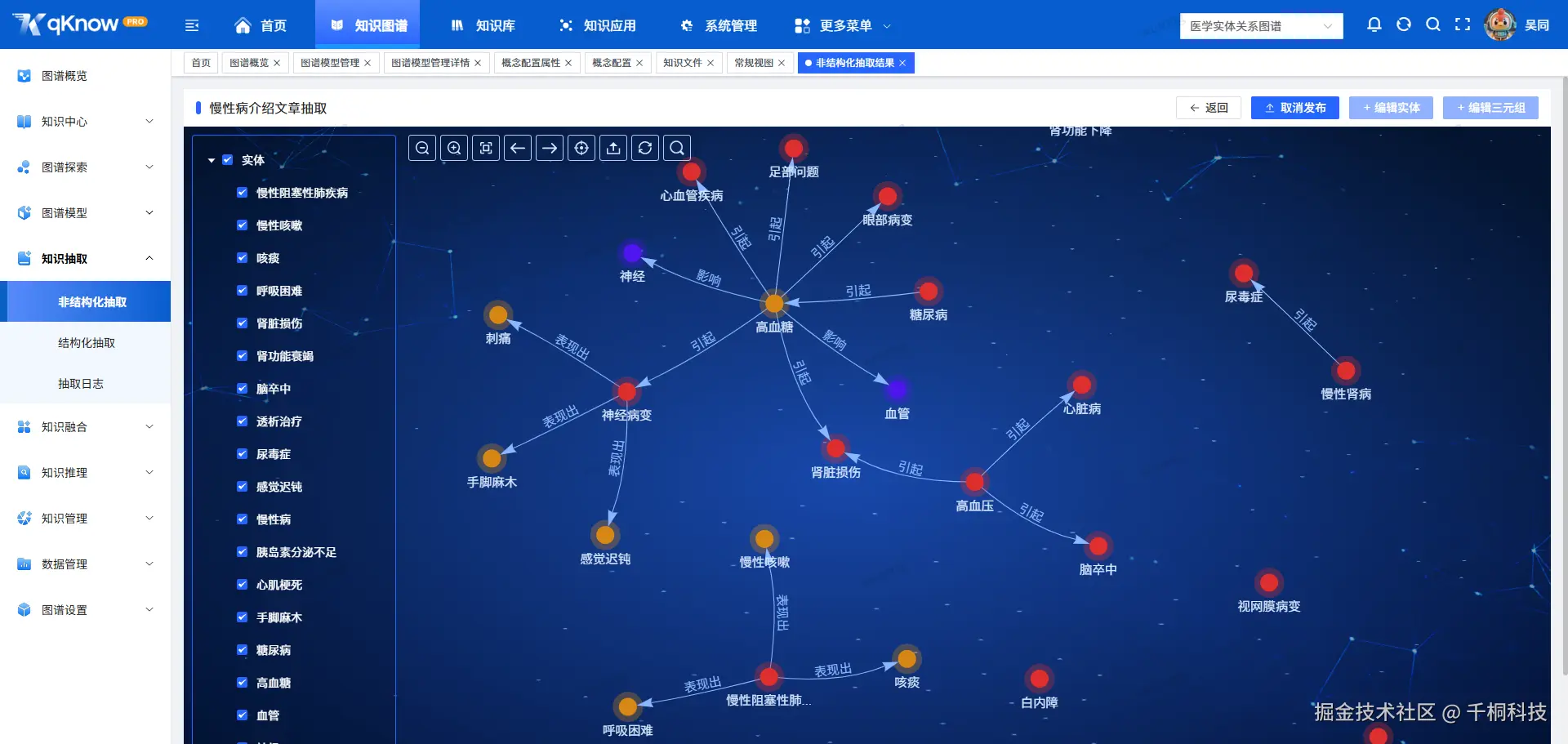Select the 慢性肾病 graph node
This screenshot has width=1568, height=744.
[1347, 371]
